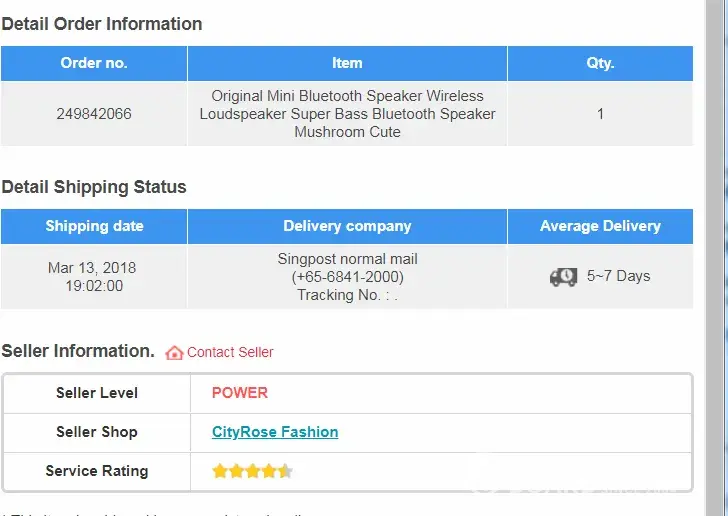Click the Mini Bluetooth Speaker item name
Viewport: 728px width, 516px height.
[347, 114]
